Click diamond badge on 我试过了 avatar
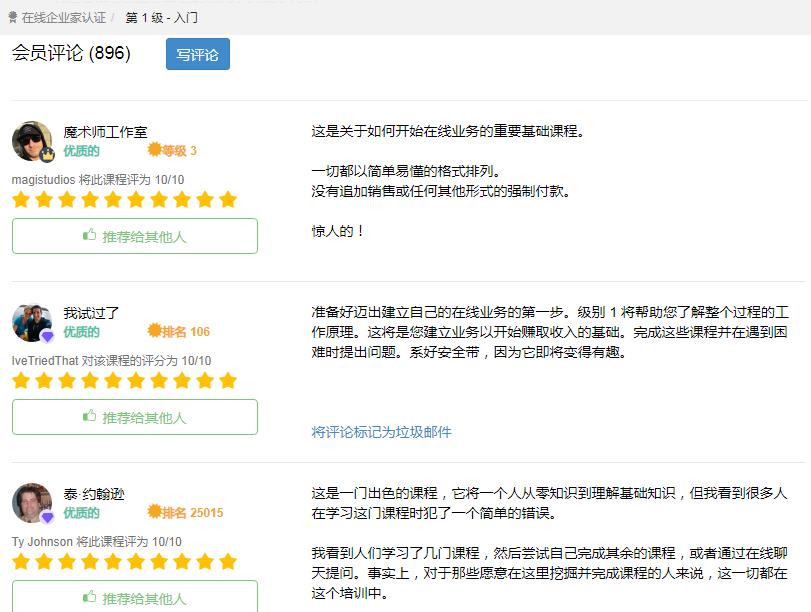This screenshot has width=811, height=612. 47,336
